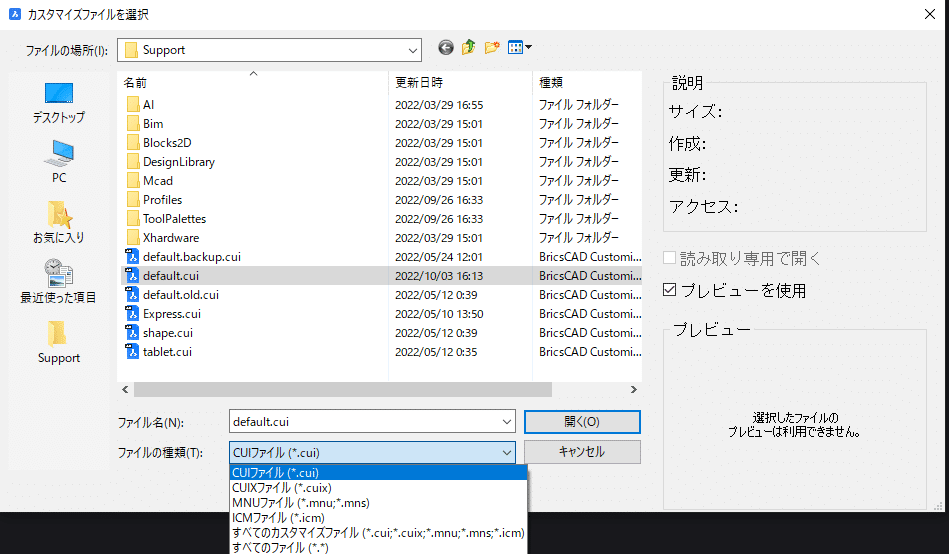The height and width of the screenshot is (554, 949).
Task: Select default.backup.cui file icon
Action: [132, 257]
